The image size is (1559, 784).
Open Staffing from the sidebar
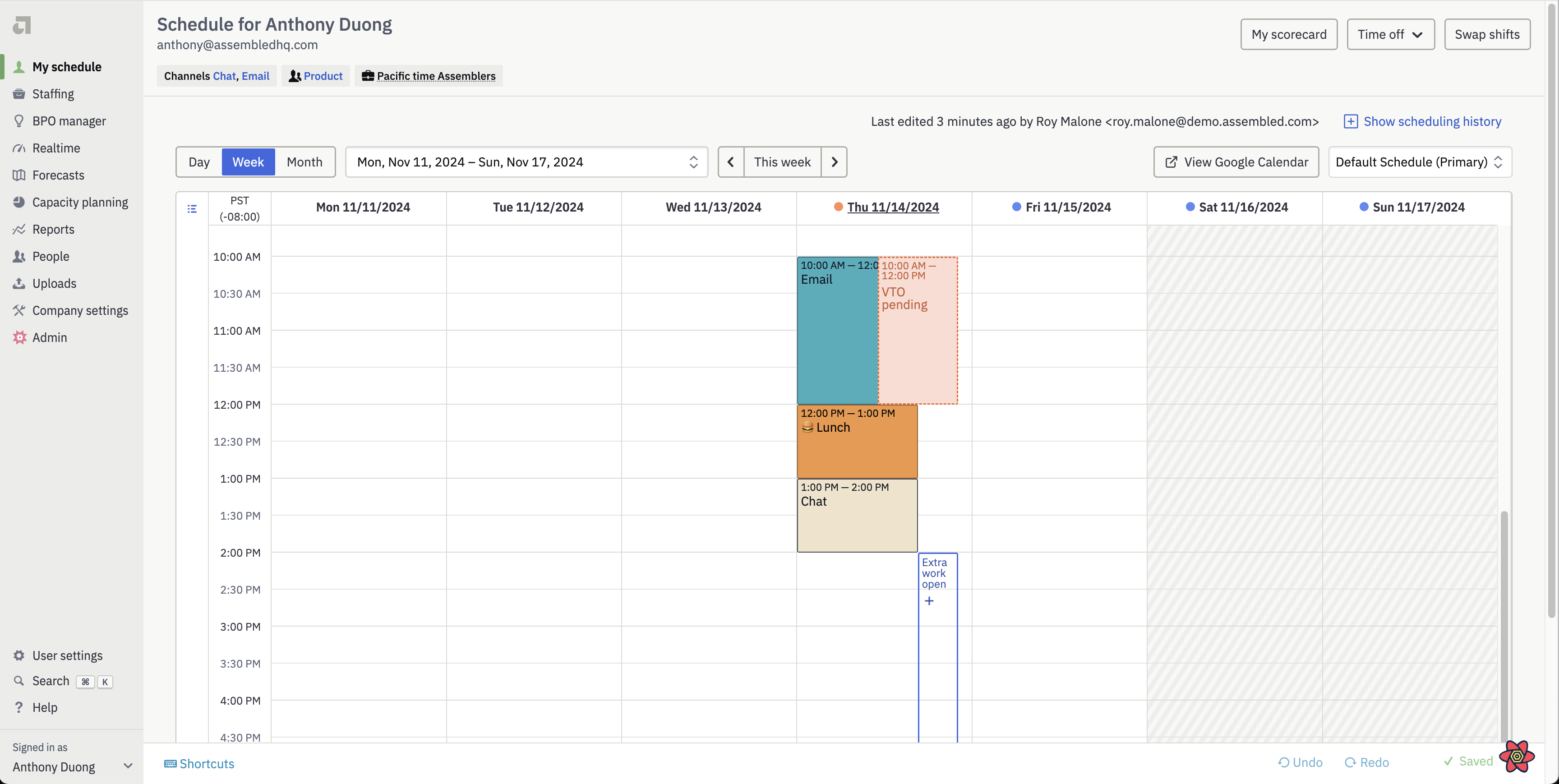coord(53,94)
